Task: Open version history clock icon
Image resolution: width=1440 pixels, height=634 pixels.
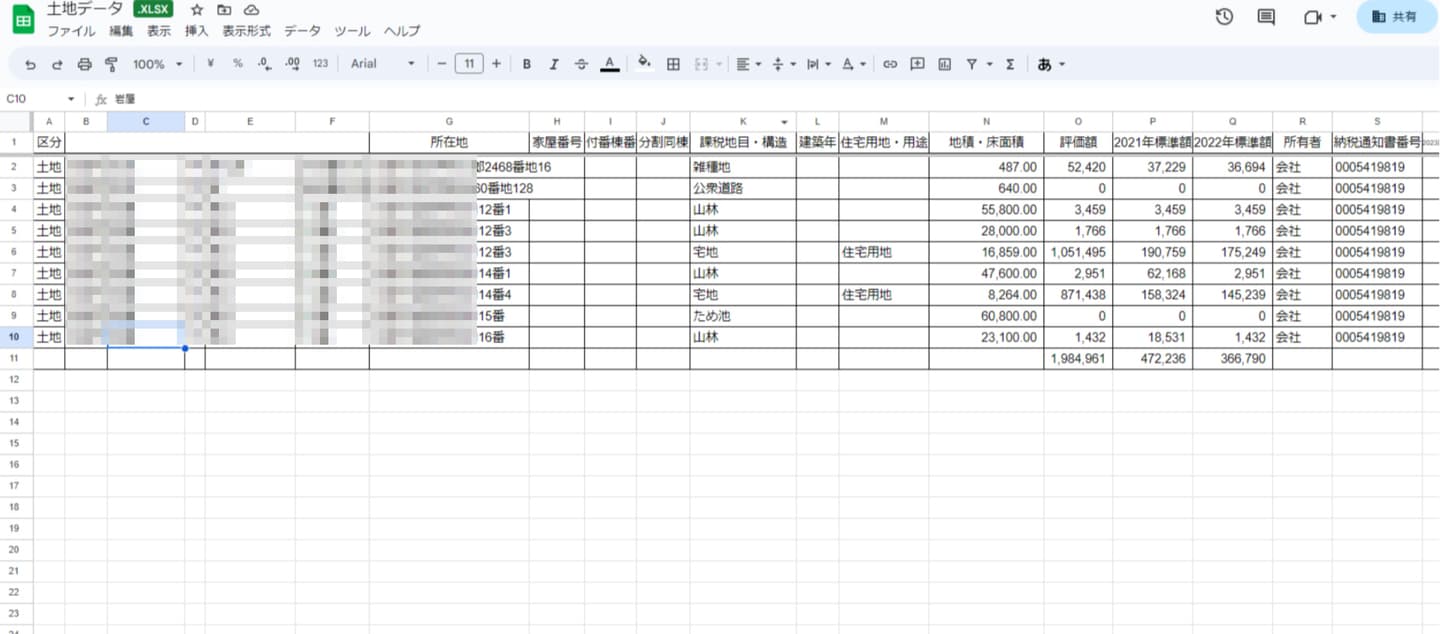Action: [1224, 17]
